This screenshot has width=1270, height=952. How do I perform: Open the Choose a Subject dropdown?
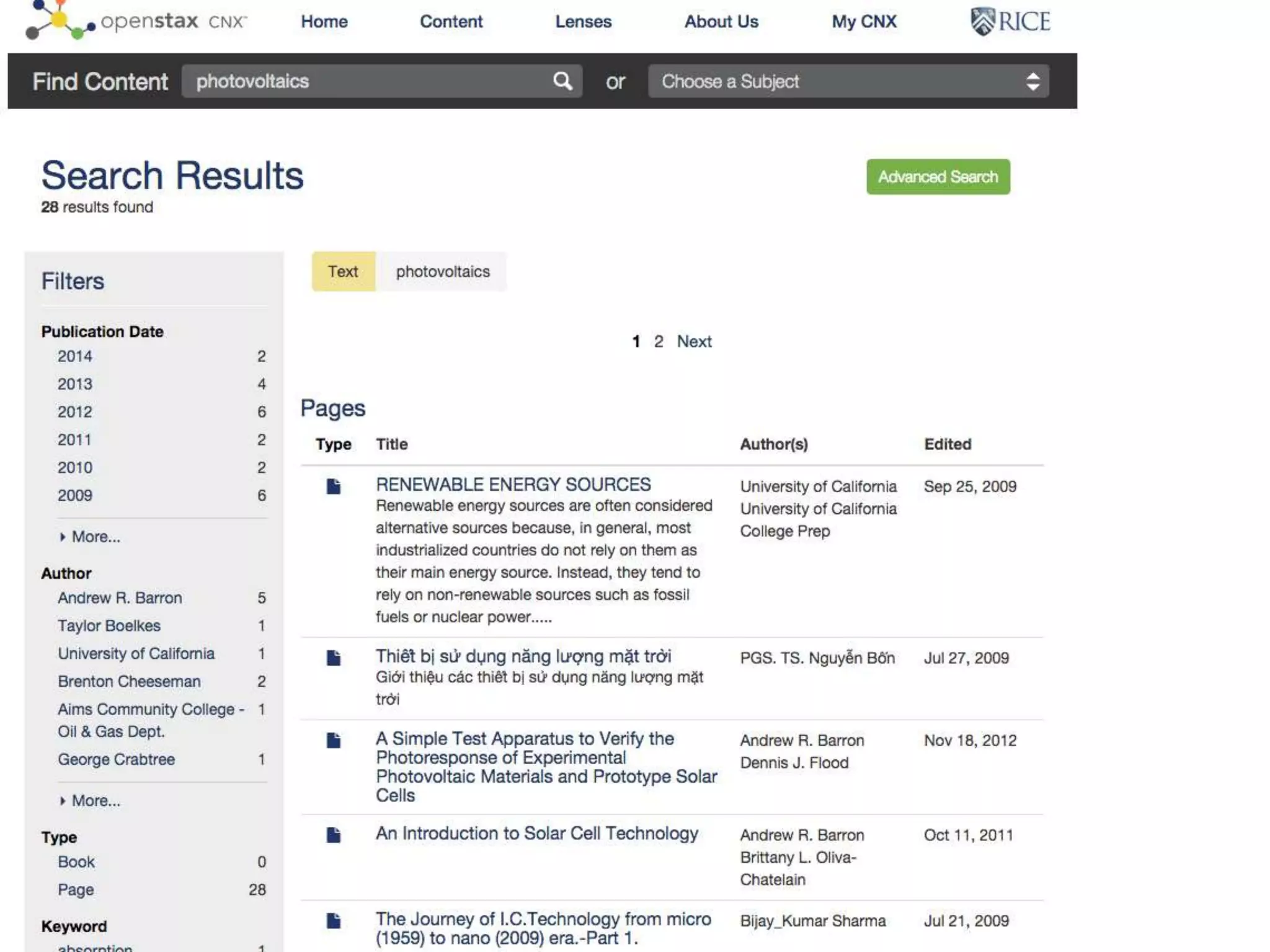pyautogui.click(x=848, y=81)
